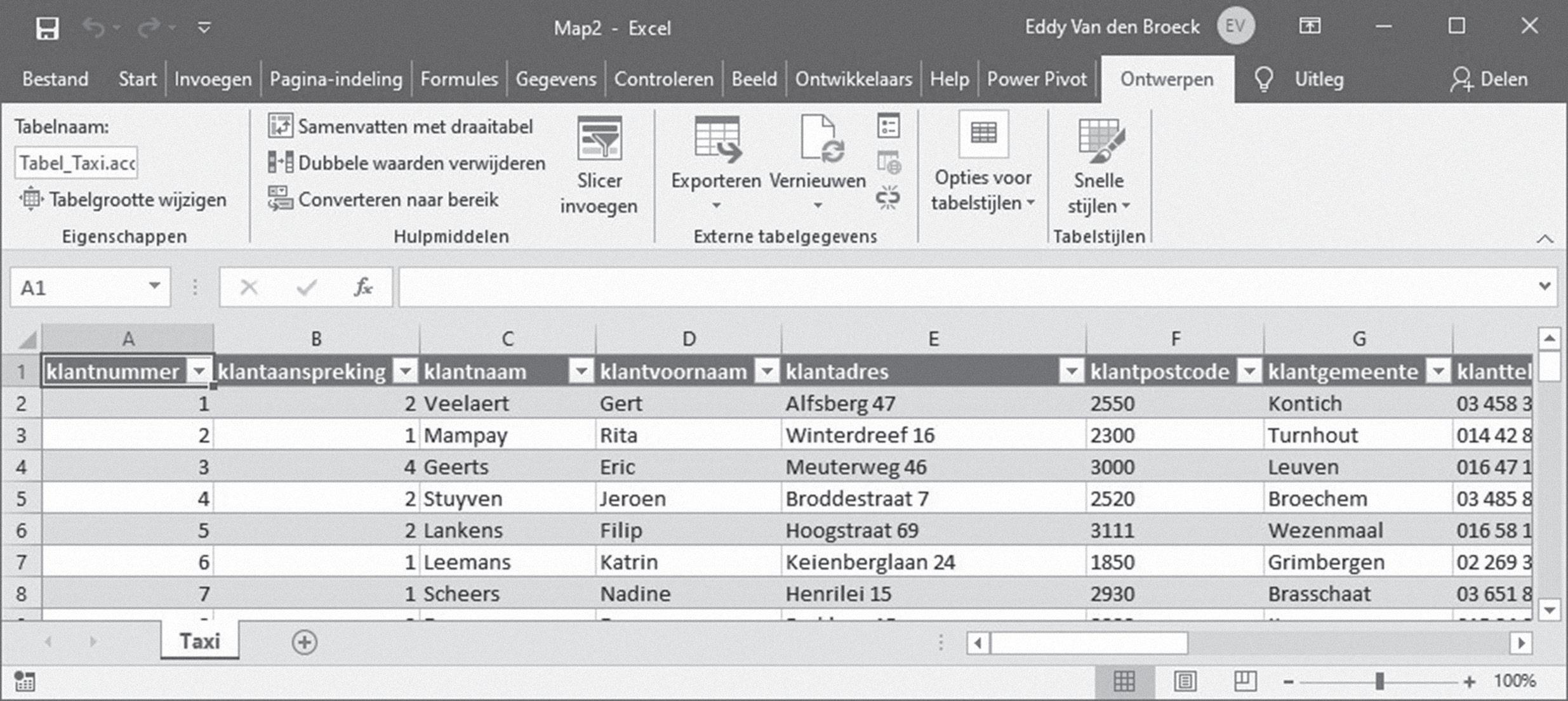This screenshot has width=1568, height=701.
Task: Select column E header
Action: 933,339
